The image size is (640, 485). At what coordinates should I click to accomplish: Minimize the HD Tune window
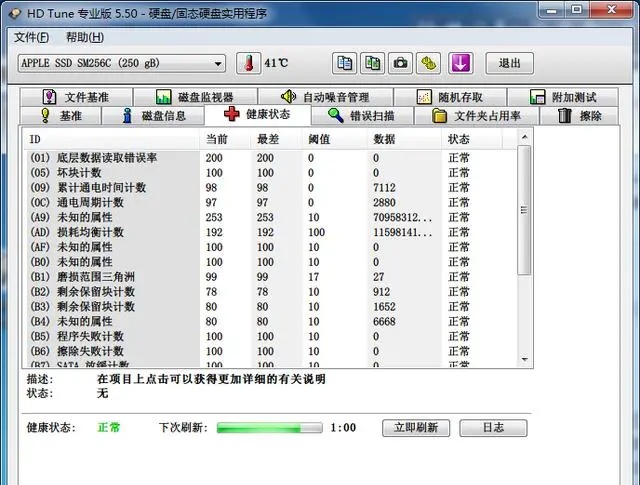[551, 10]
